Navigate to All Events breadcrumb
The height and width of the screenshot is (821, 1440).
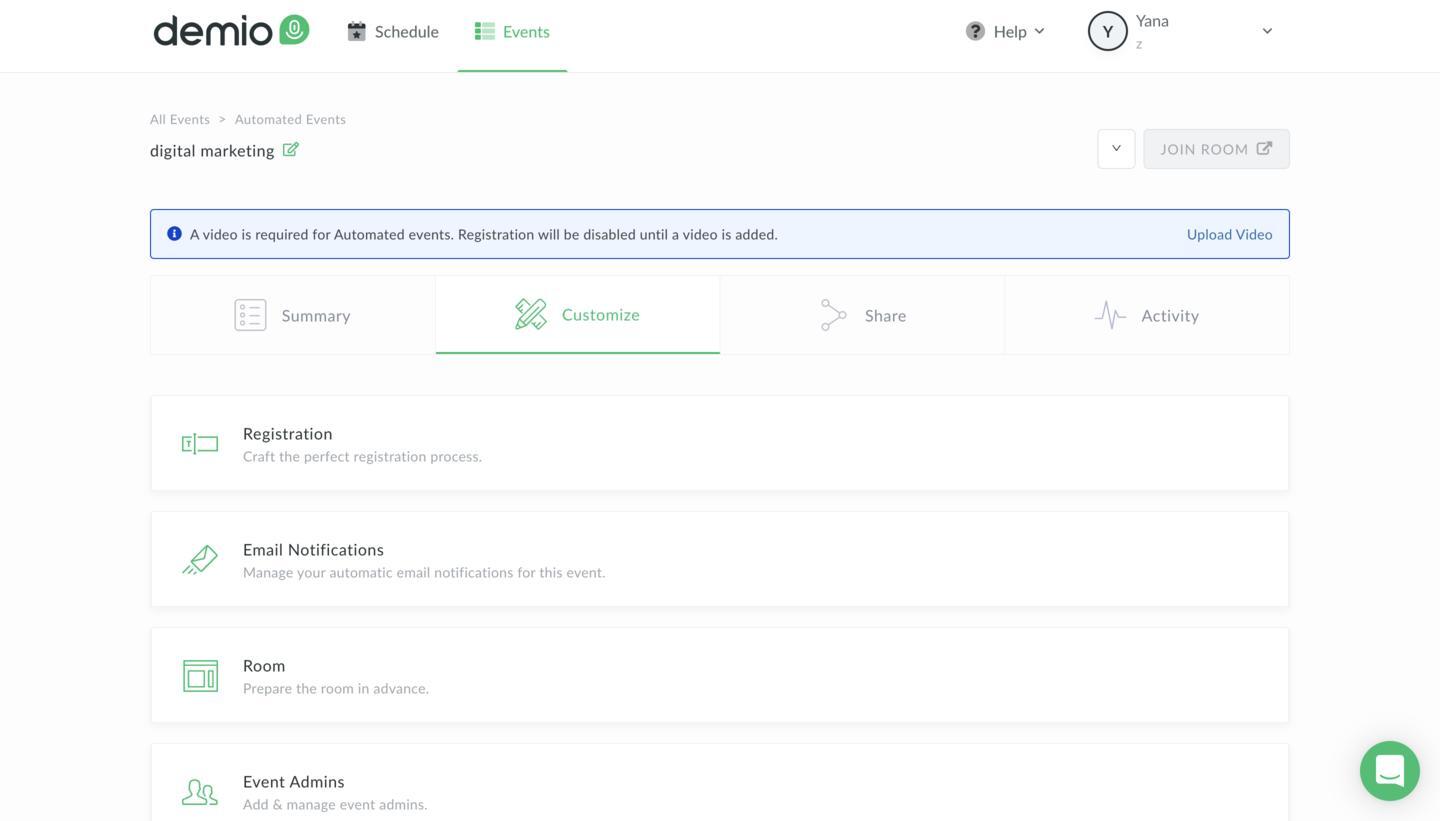click(x=180, y=119)
